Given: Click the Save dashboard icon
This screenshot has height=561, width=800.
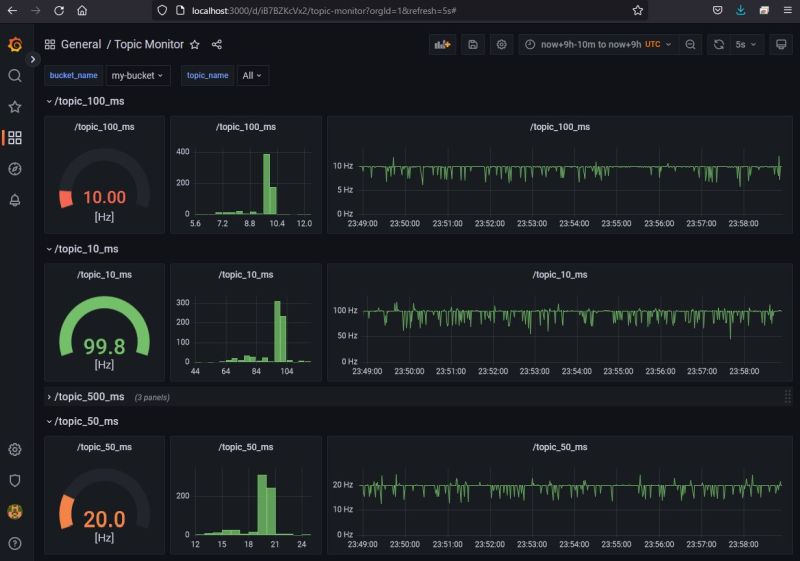Looking at the screenshot, I should pyautogui.click(x=473, y=44).
